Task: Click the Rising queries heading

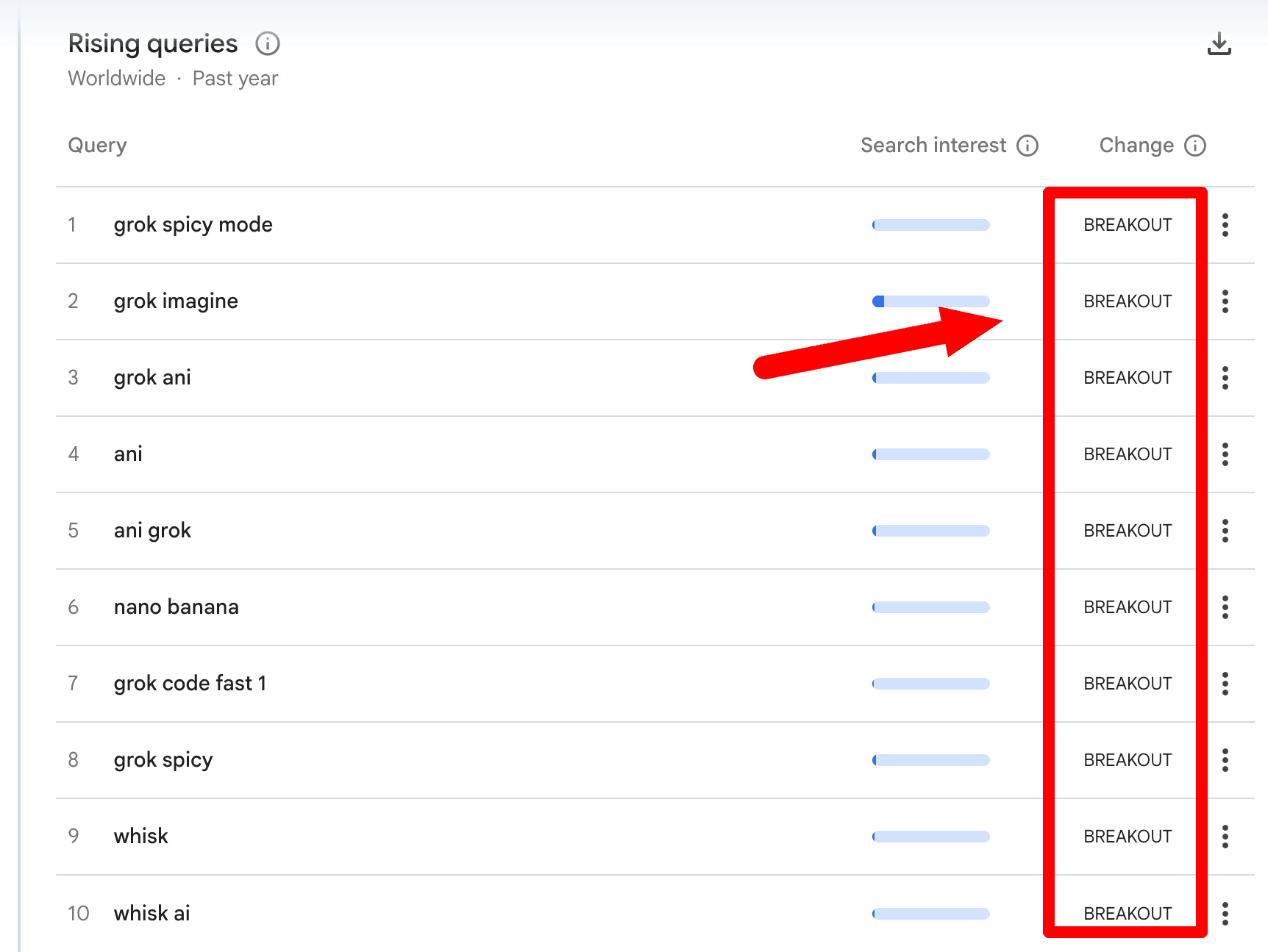Action: coord(153,44)
